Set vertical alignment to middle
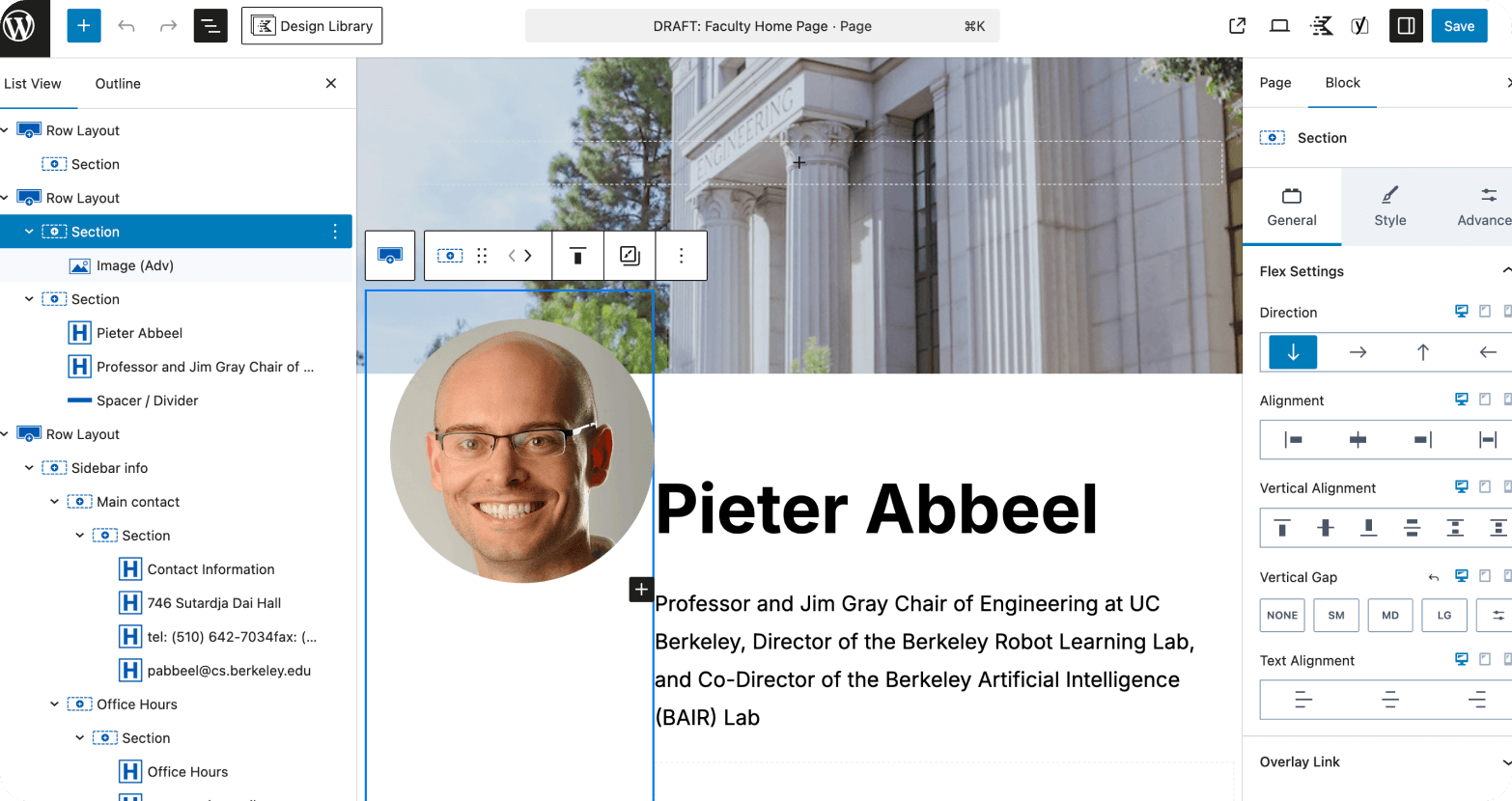The height and width of the screenshot is (801, 1512). 1326,528
